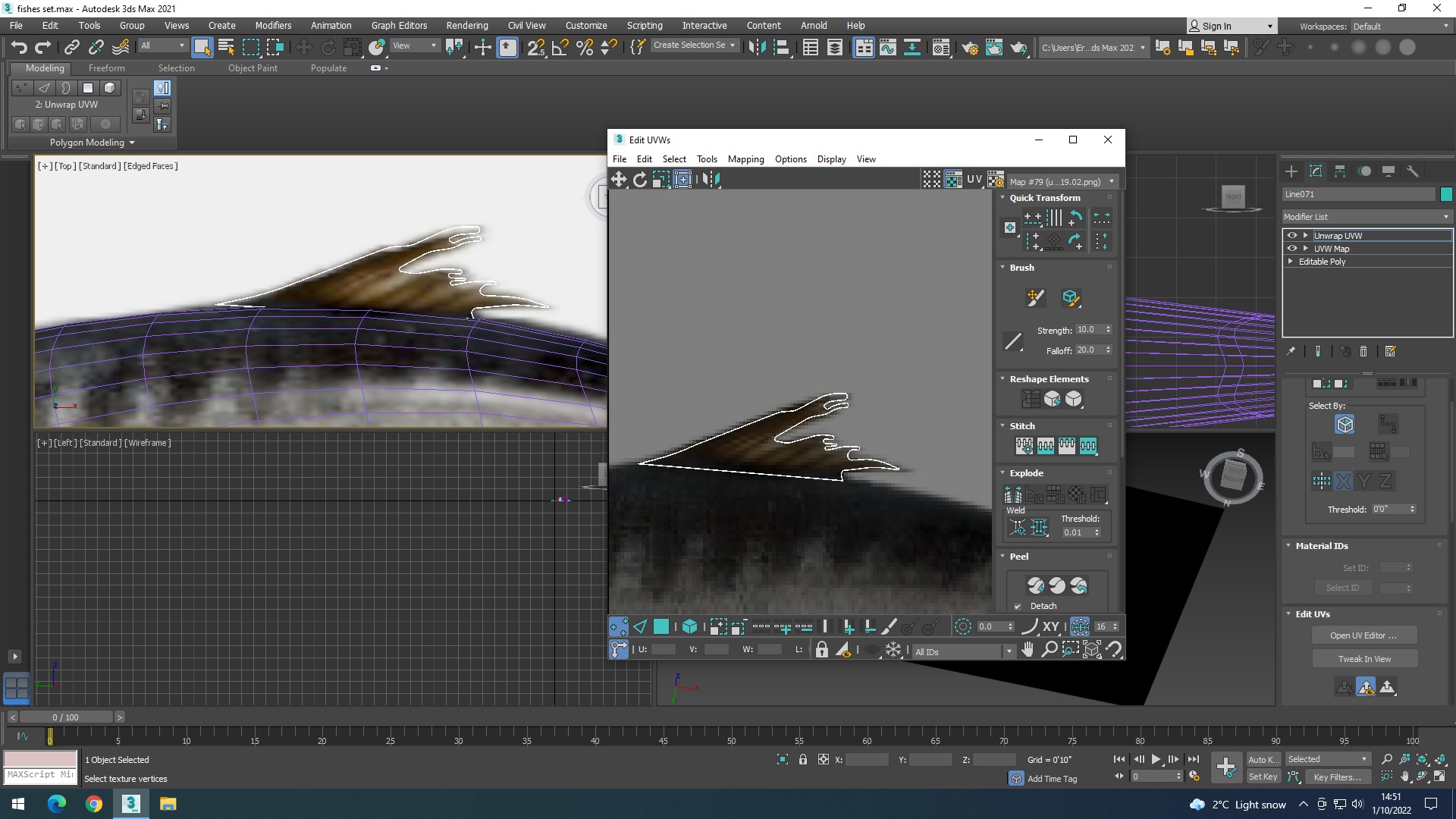
Task: Click the Brush Strength value field
Action: (x=1088, y=330)
